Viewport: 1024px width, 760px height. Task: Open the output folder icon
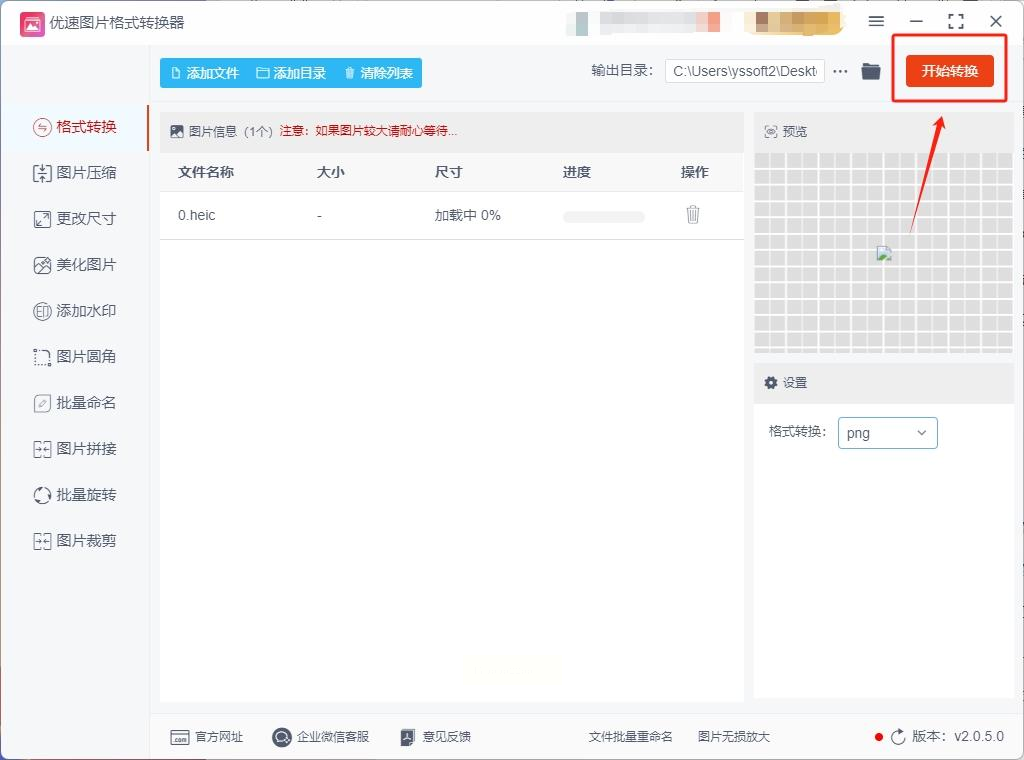point(871,71)
